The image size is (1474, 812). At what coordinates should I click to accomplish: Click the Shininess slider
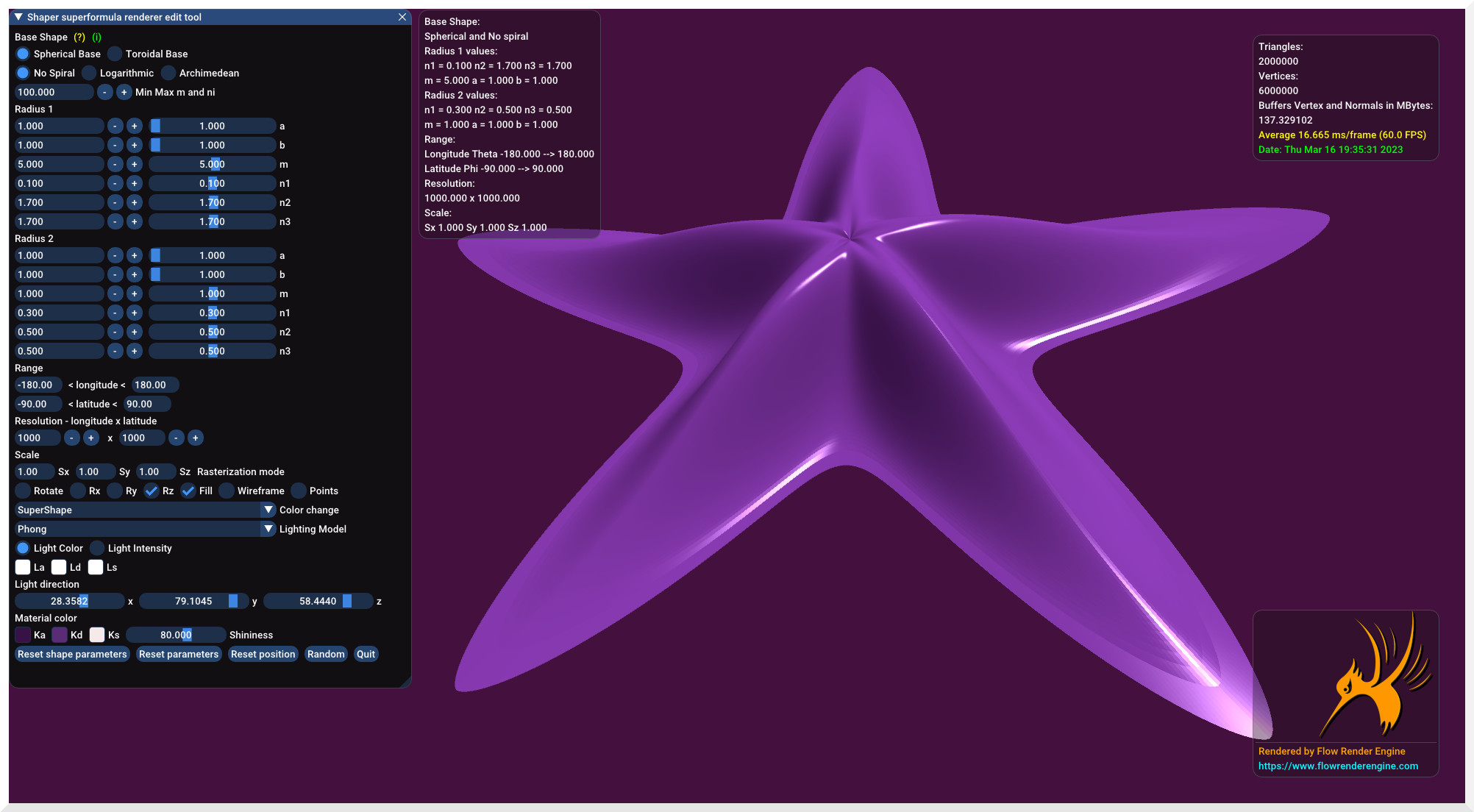coord(176,635)
